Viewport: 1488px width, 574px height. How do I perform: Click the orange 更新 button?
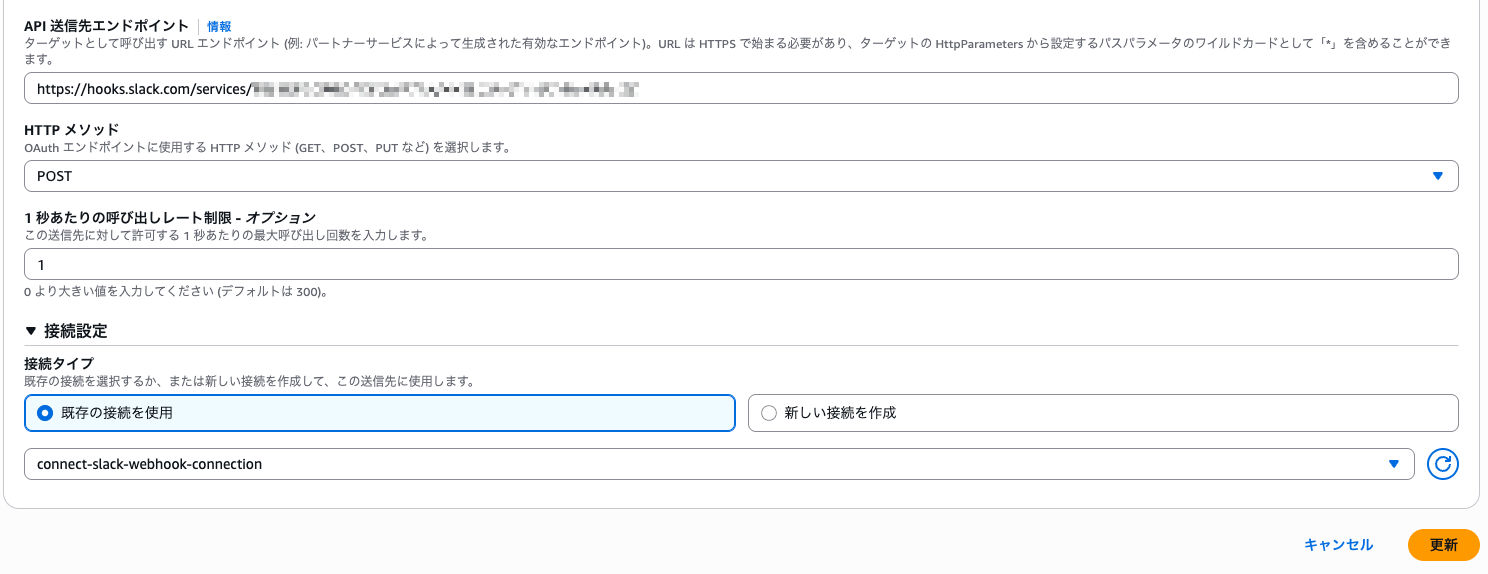pyautogui.click(x=1442, y=545)
